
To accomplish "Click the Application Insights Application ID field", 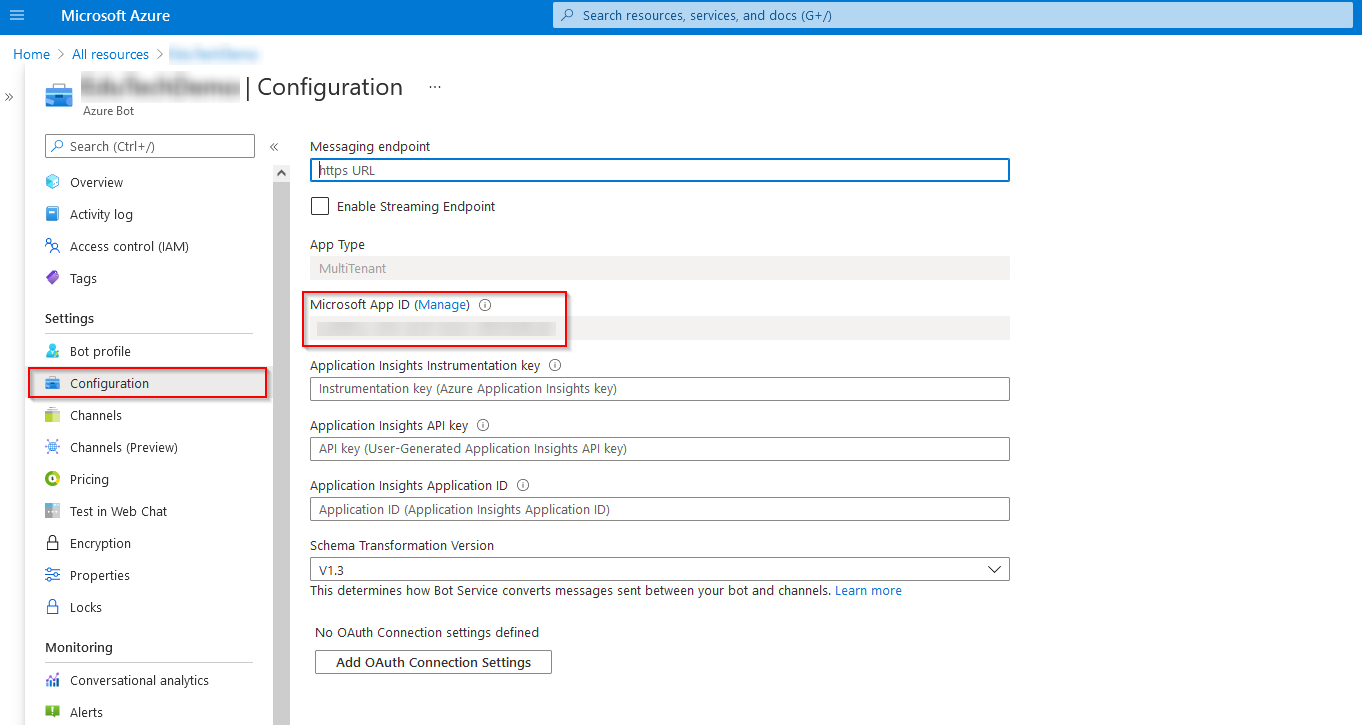I will pos(660,509).
